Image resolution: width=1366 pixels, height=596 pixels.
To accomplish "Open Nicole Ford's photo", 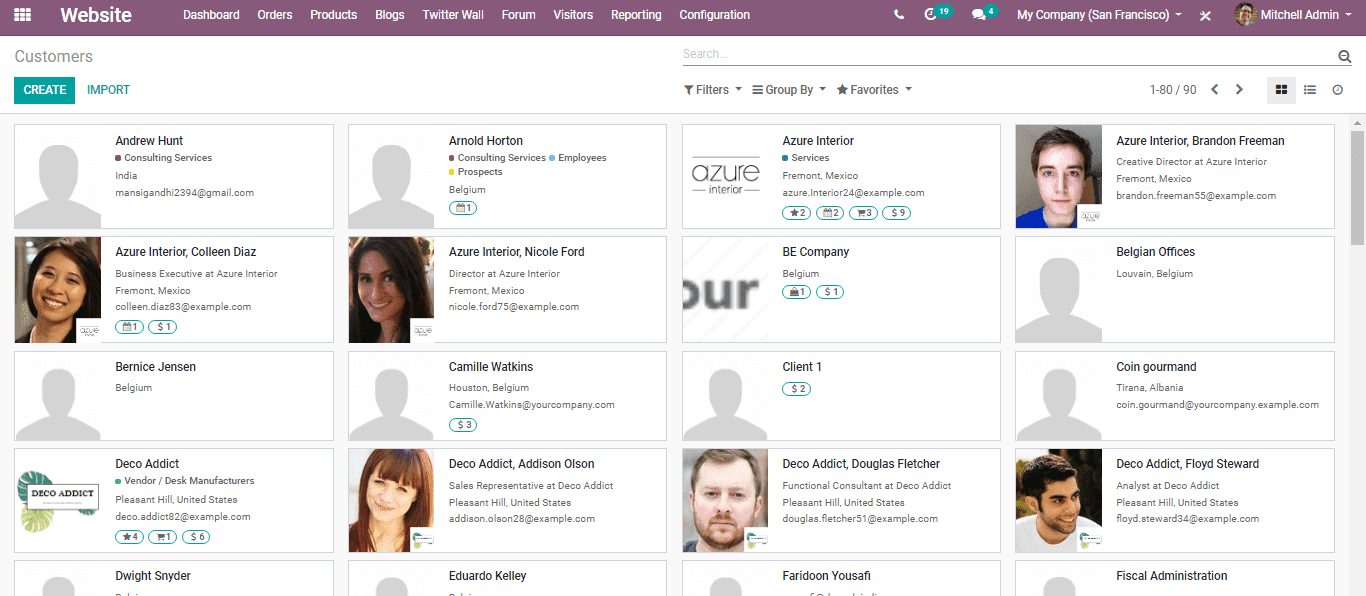I will [x=392, y=290].
